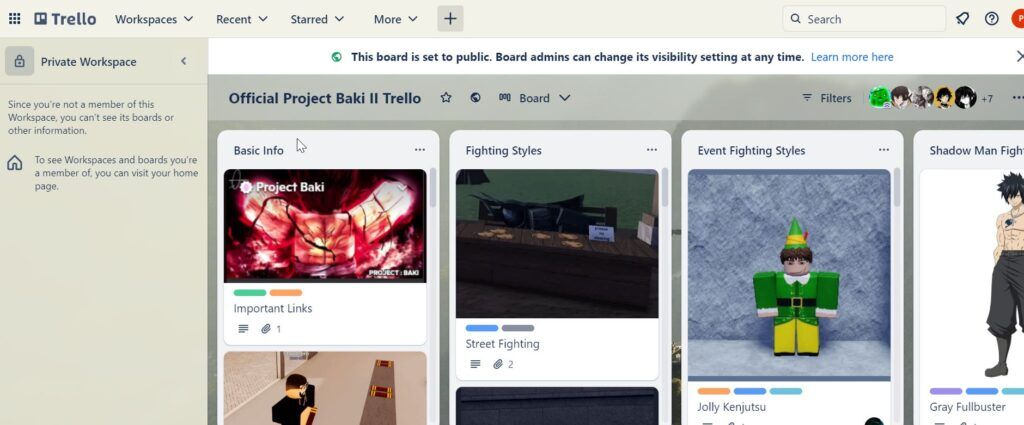Click the green globe icon in banner

336,57
